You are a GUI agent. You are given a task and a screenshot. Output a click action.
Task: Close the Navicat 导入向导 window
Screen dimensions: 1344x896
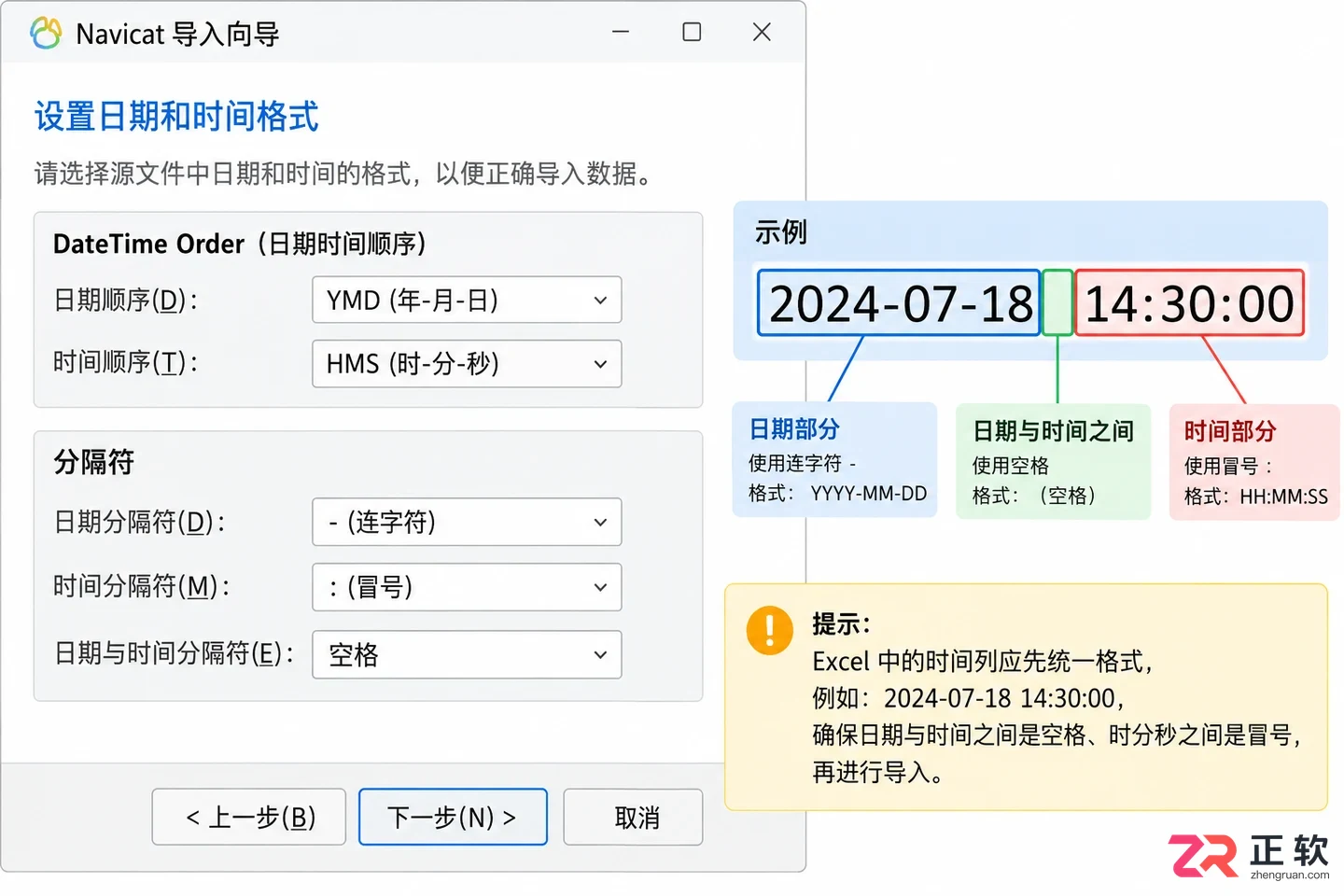click(x=762, y=33)
